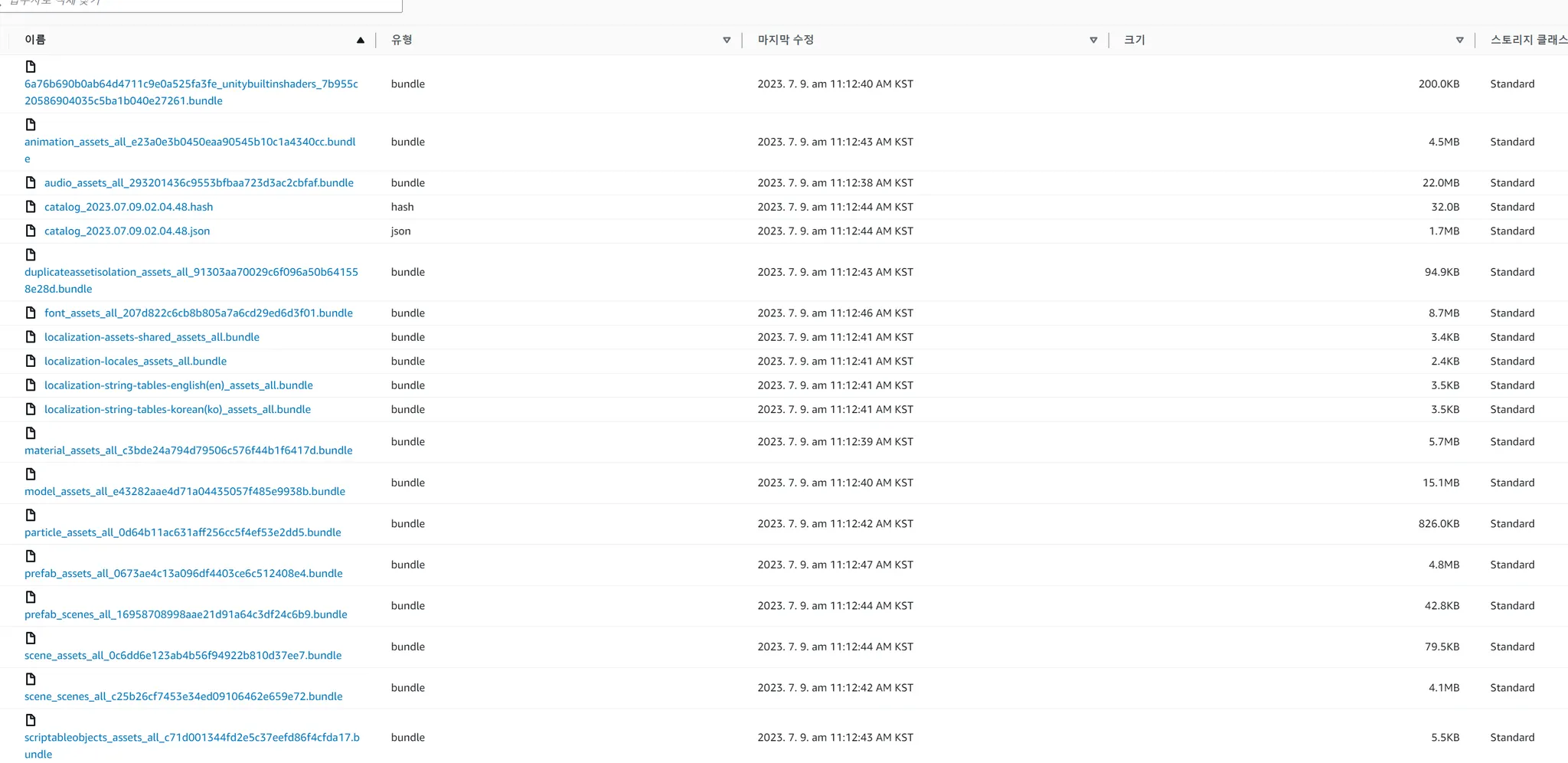Open the particle_assets_all bundle link

(183, 532)
